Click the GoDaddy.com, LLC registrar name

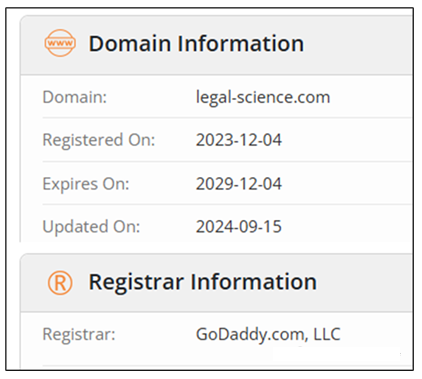(268, 335)
